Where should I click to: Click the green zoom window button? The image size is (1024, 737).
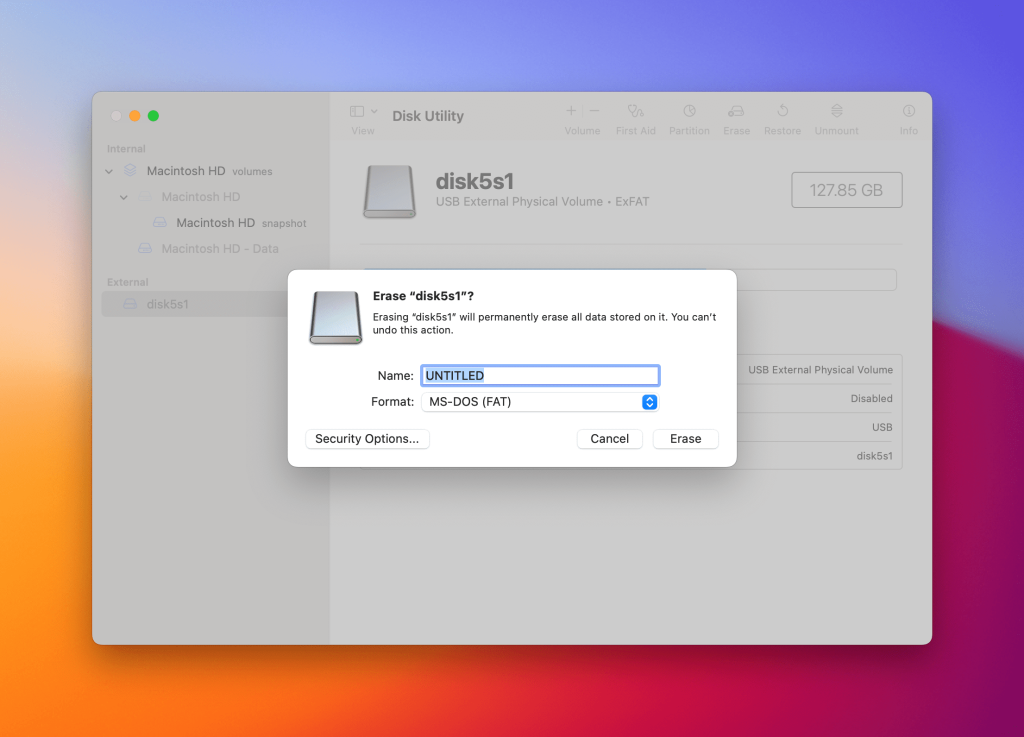153,116
